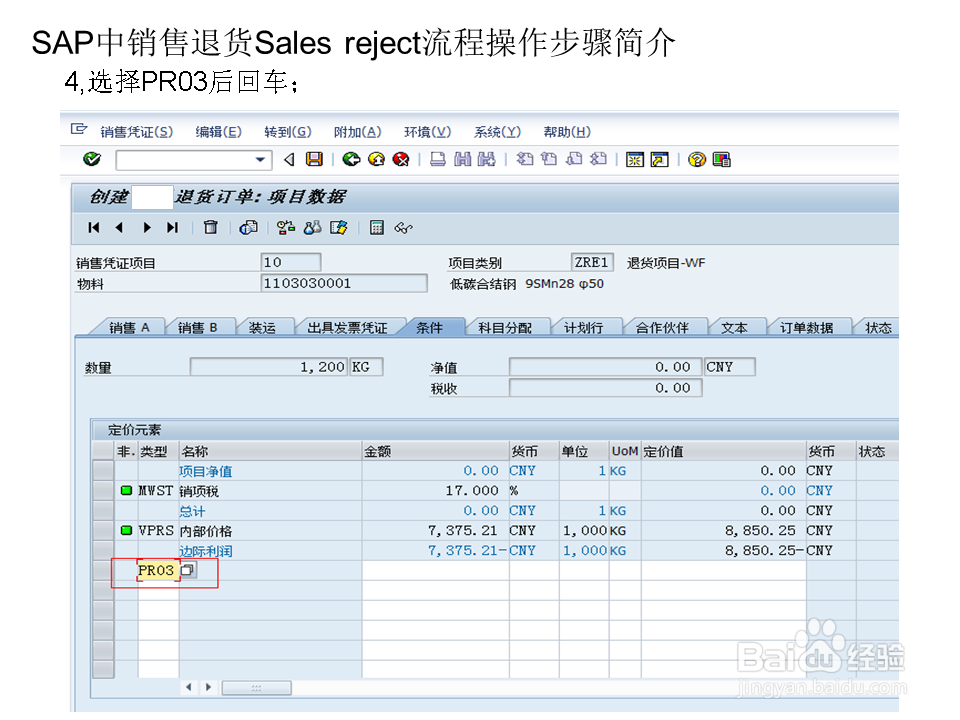Viewport: 960px width, 720px height.
Task: Click the flasks analysis icon
Action: point(312,228)
